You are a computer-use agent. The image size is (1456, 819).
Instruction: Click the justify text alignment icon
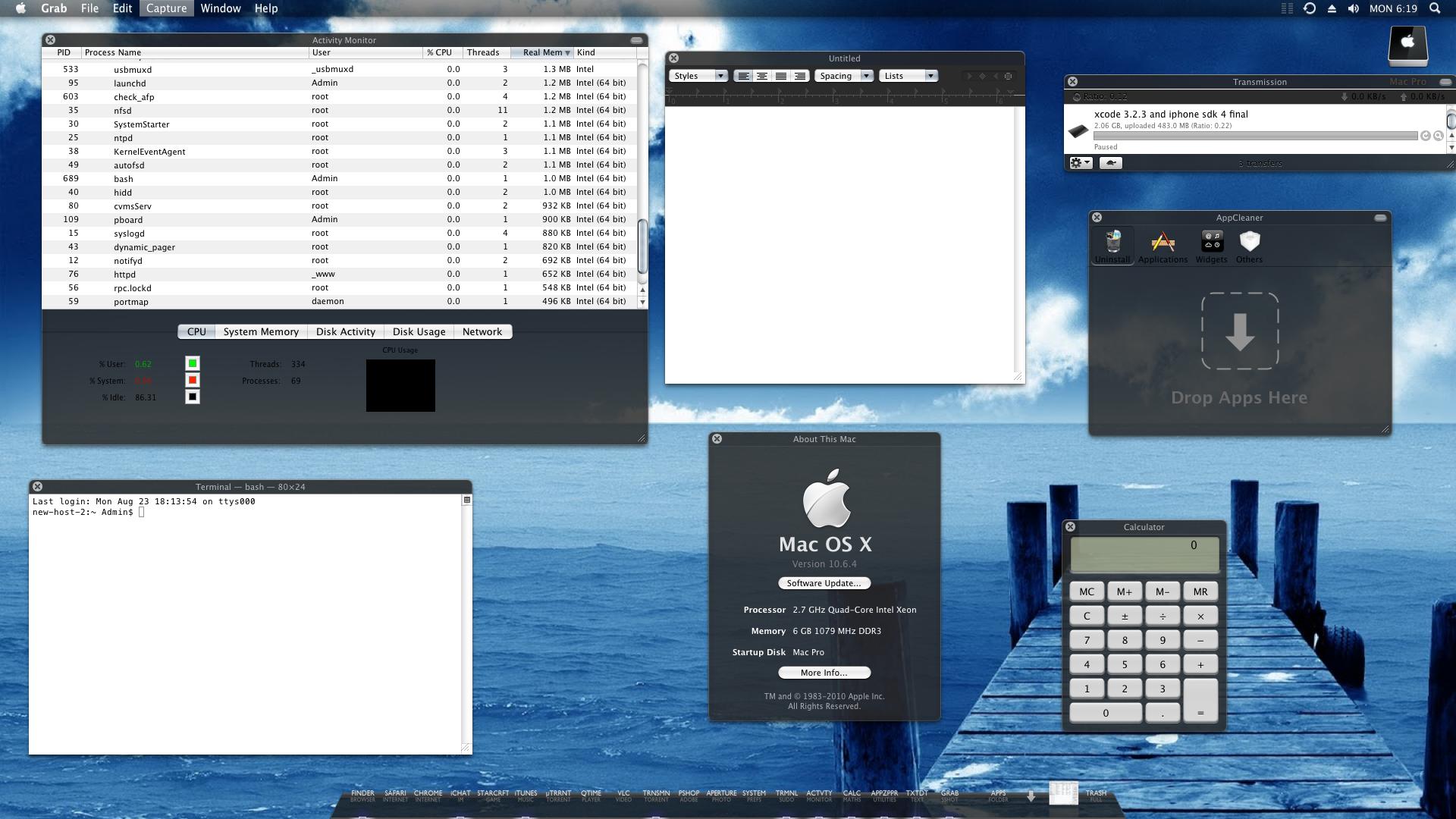780,76
